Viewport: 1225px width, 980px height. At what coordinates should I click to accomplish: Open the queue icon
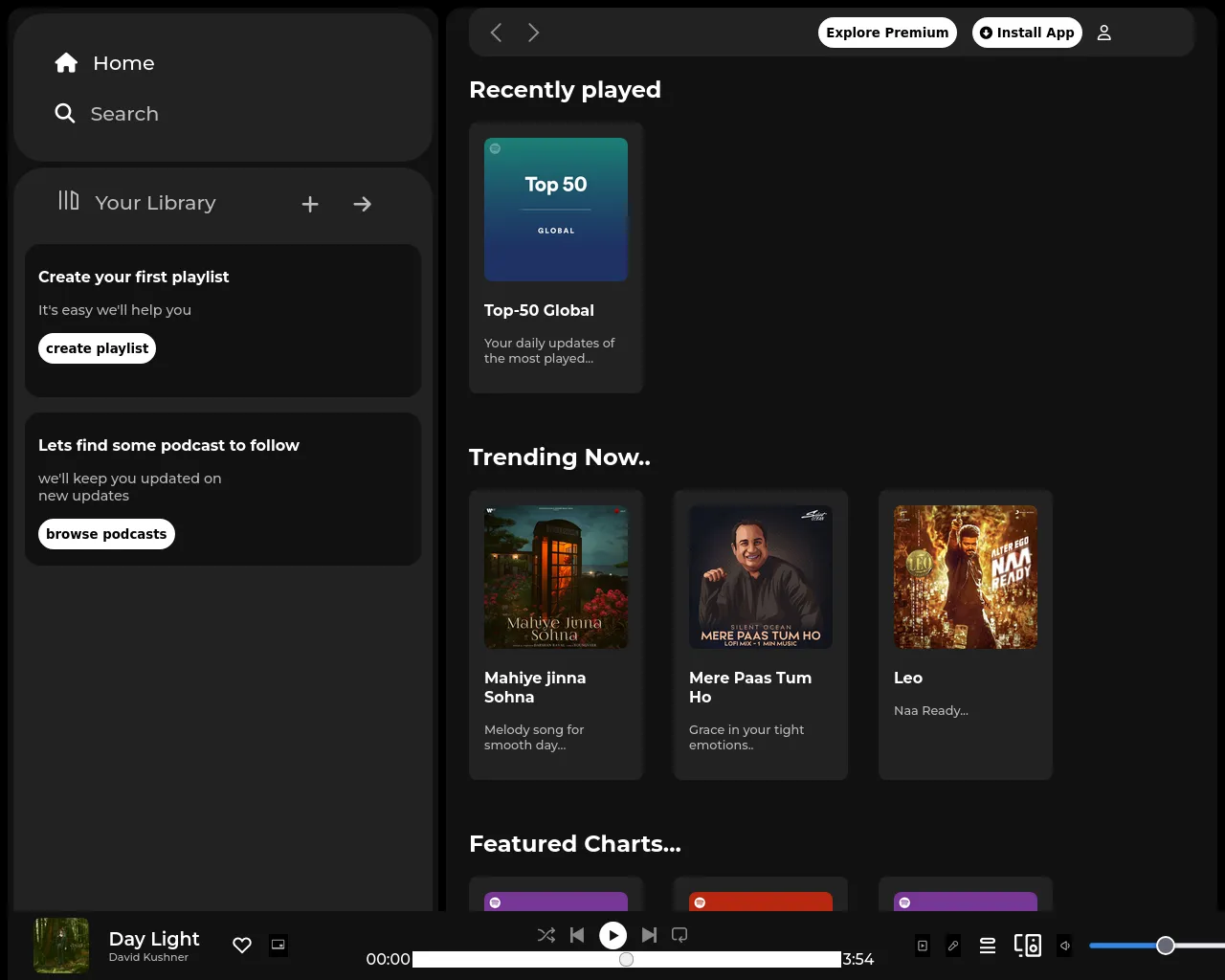(x=988, y=946)
